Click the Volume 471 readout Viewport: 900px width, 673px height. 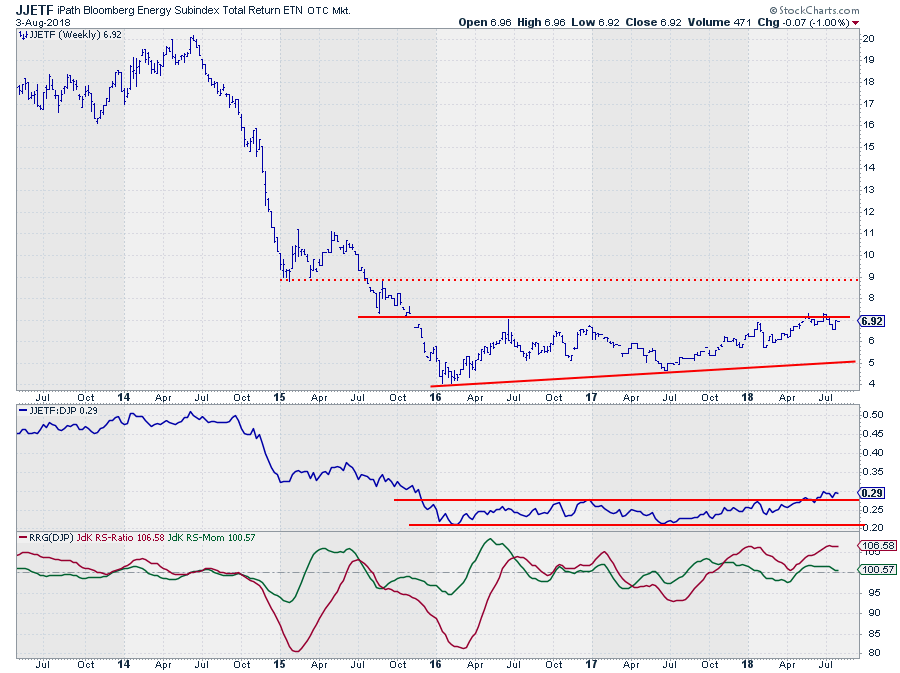click(x=719, y=22)
